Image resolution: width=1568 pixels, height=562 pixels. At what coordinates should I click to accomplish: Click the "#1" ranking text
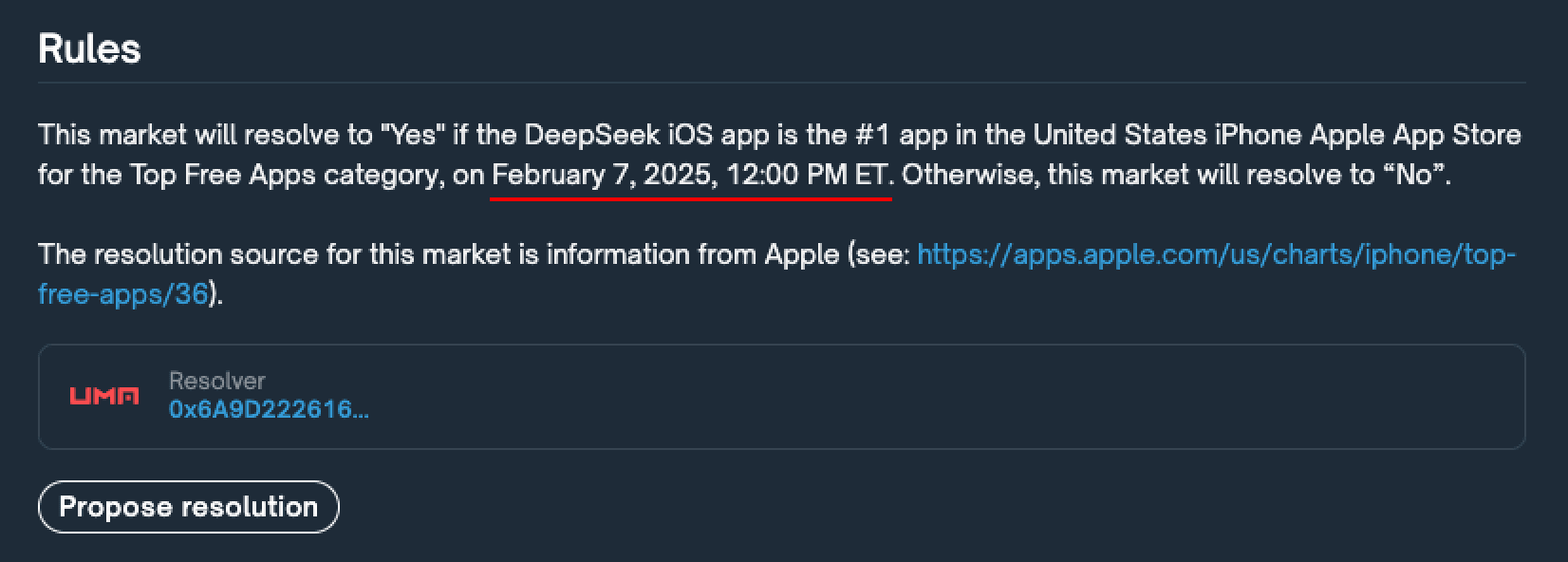pyautogui.click(x=872, y=135)
